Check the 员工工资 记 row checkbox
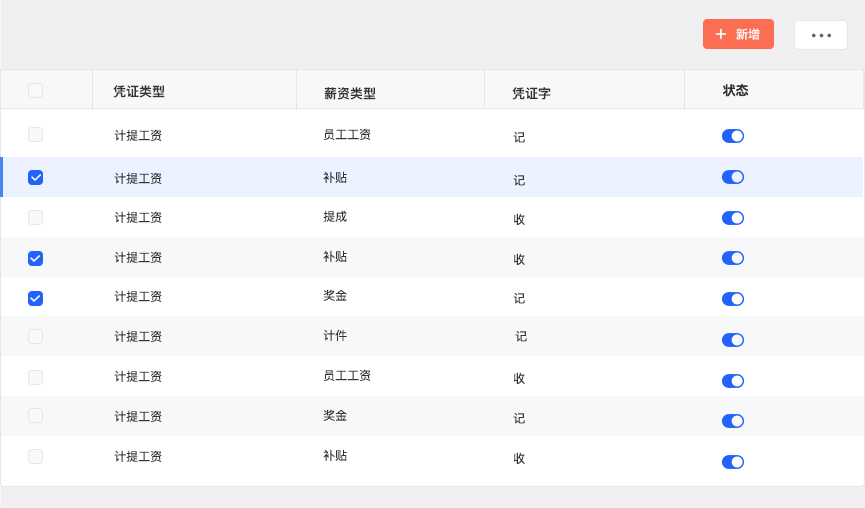The width and height of the screenshot is (865, 508). (36, 135)
